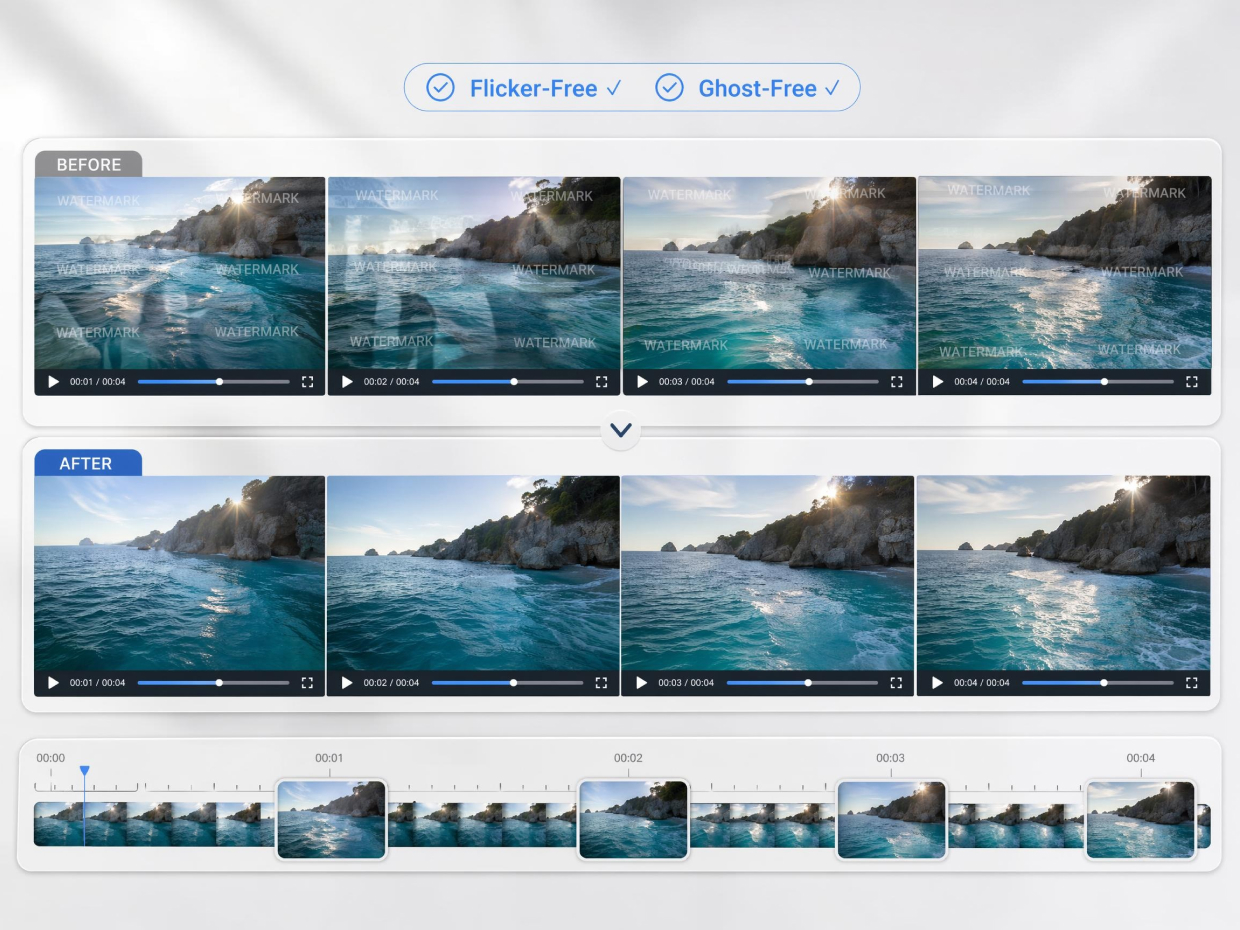Select the enlarged timeline frame under 00:04
The height and width of the screenshot is (930, 1240).
coord(1141,820)
